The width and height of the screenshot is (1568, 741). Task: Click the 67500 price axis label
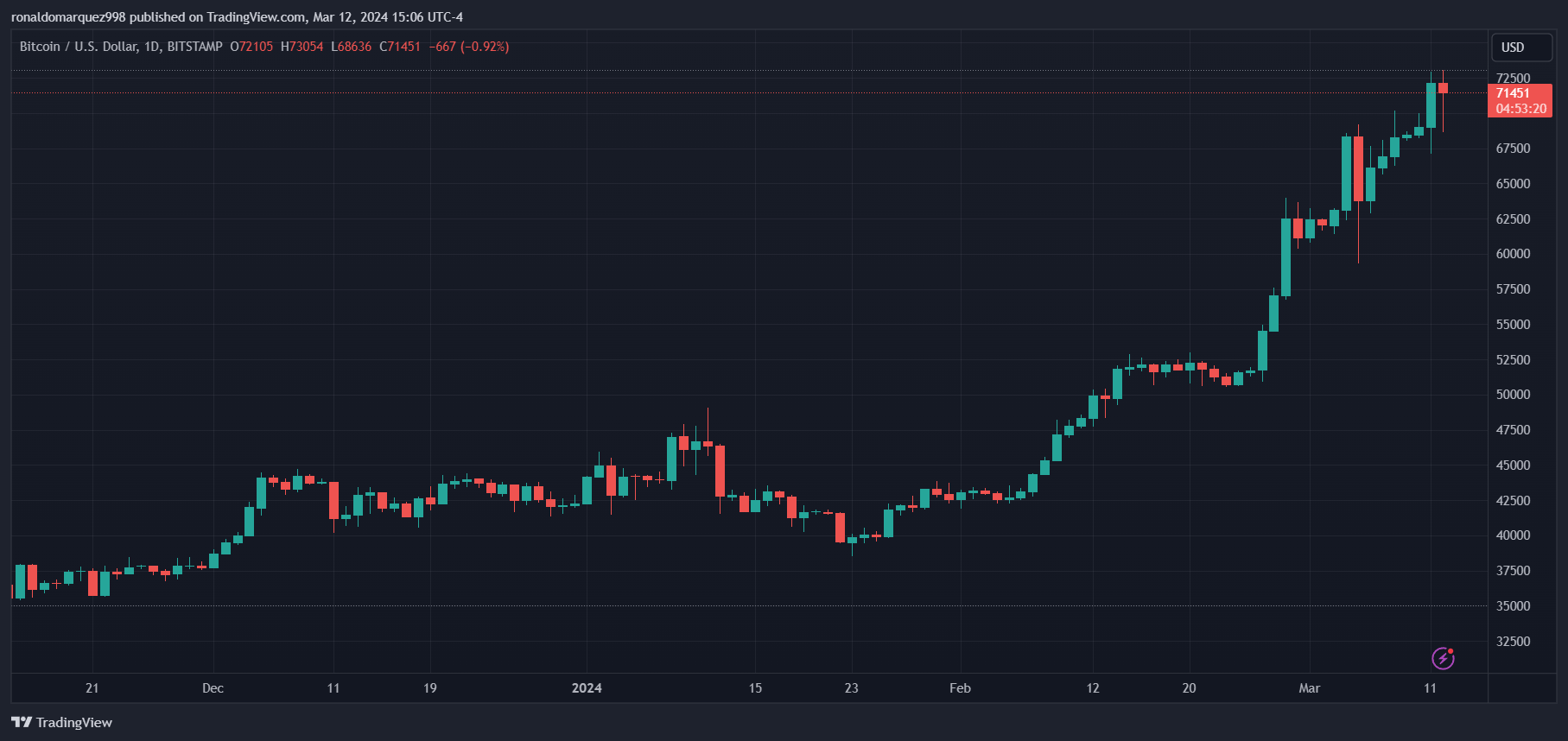[1513, 149]
